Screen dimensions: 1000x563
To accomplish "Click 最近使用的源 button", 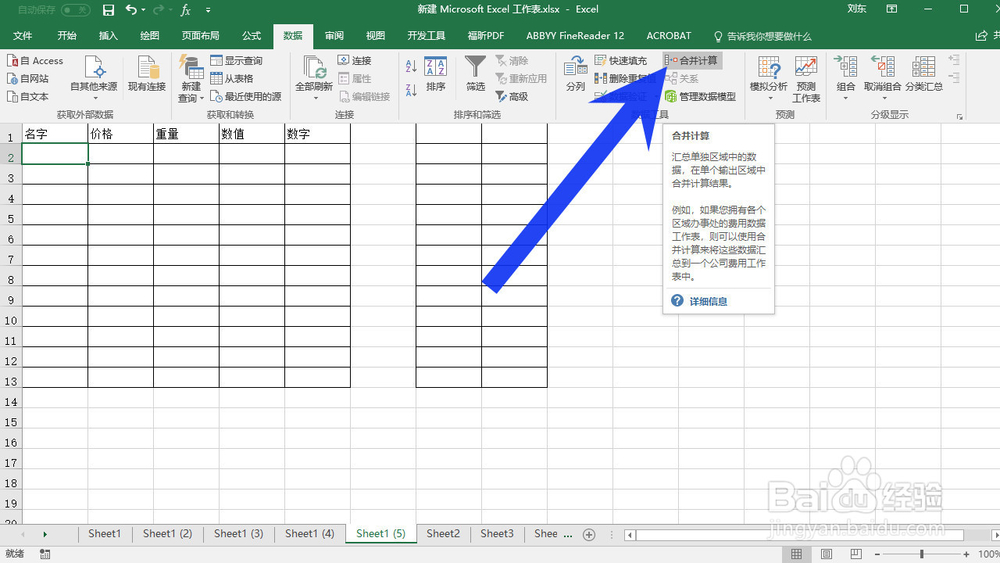I will tap(246, 96).
